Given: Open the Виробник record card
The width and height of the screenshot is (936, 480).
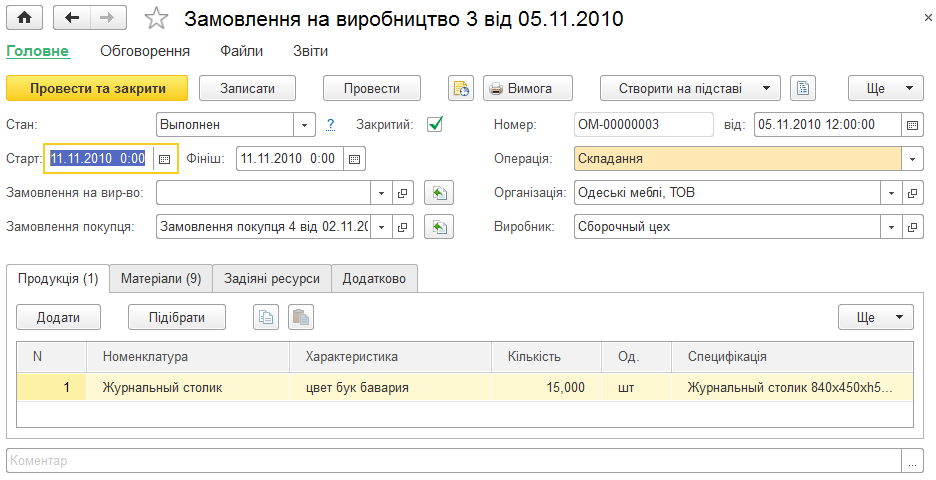Looking at the screenshot, I should coord(913,227).
